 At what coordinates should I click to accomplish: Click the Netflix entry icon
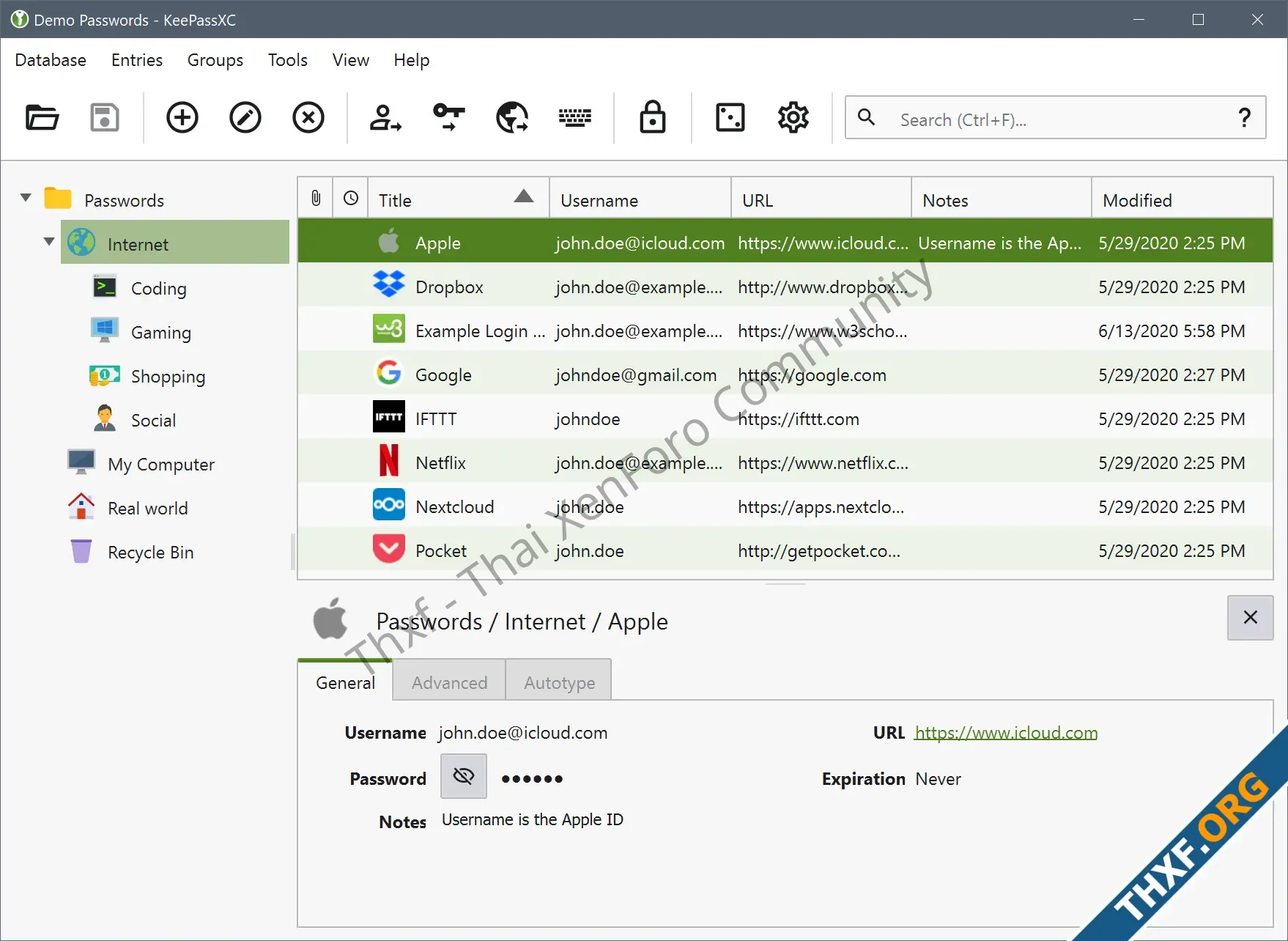[389, 460]
